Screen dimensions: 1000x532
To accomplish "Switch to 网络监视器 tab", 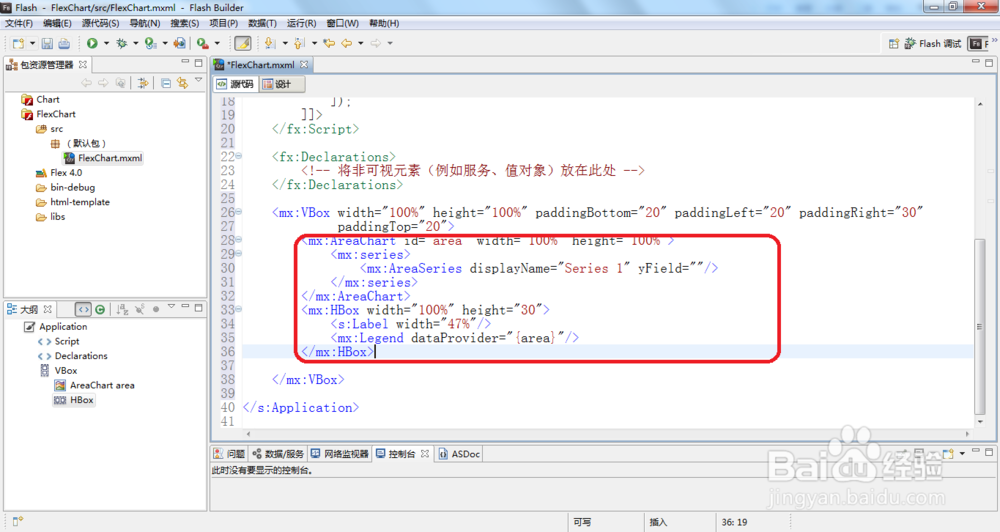I will (x=340, y=454).
